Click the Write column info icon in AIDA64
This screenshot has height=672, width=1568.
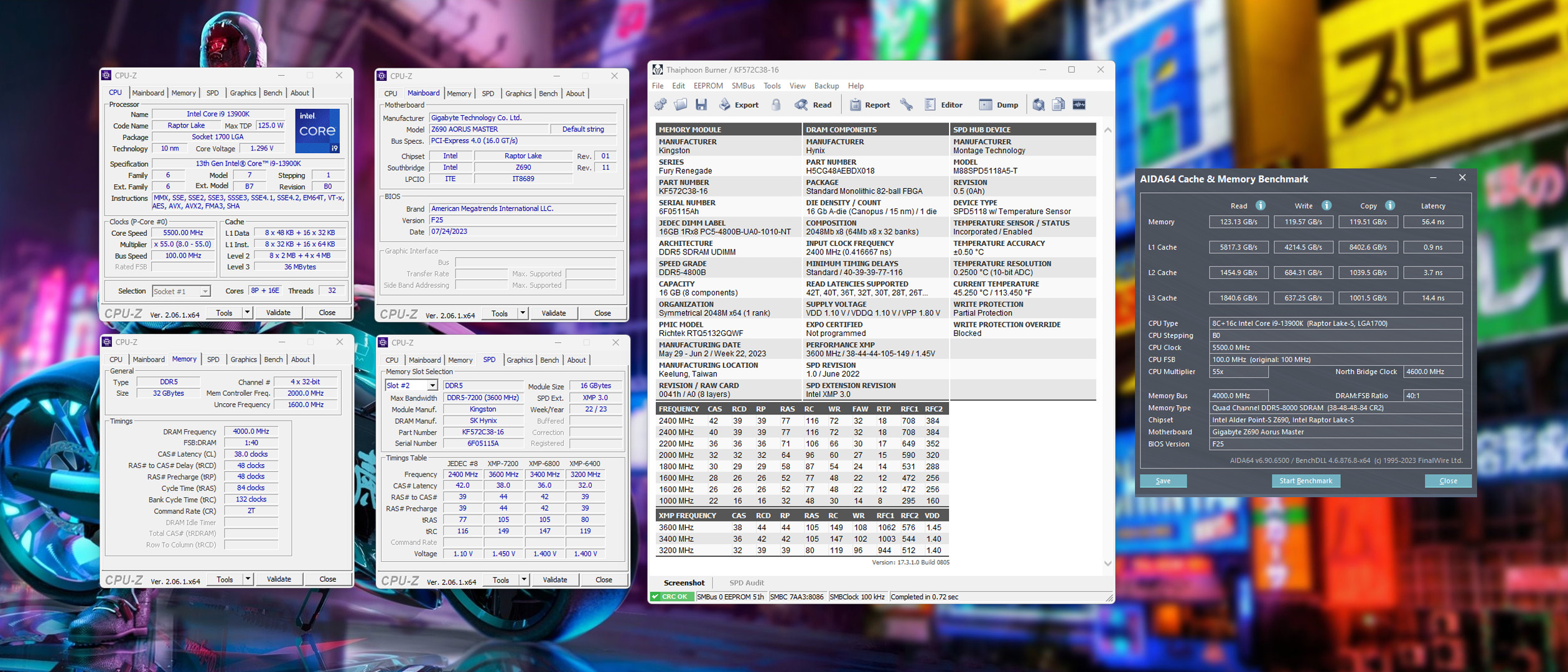(x=1326, y=205)
